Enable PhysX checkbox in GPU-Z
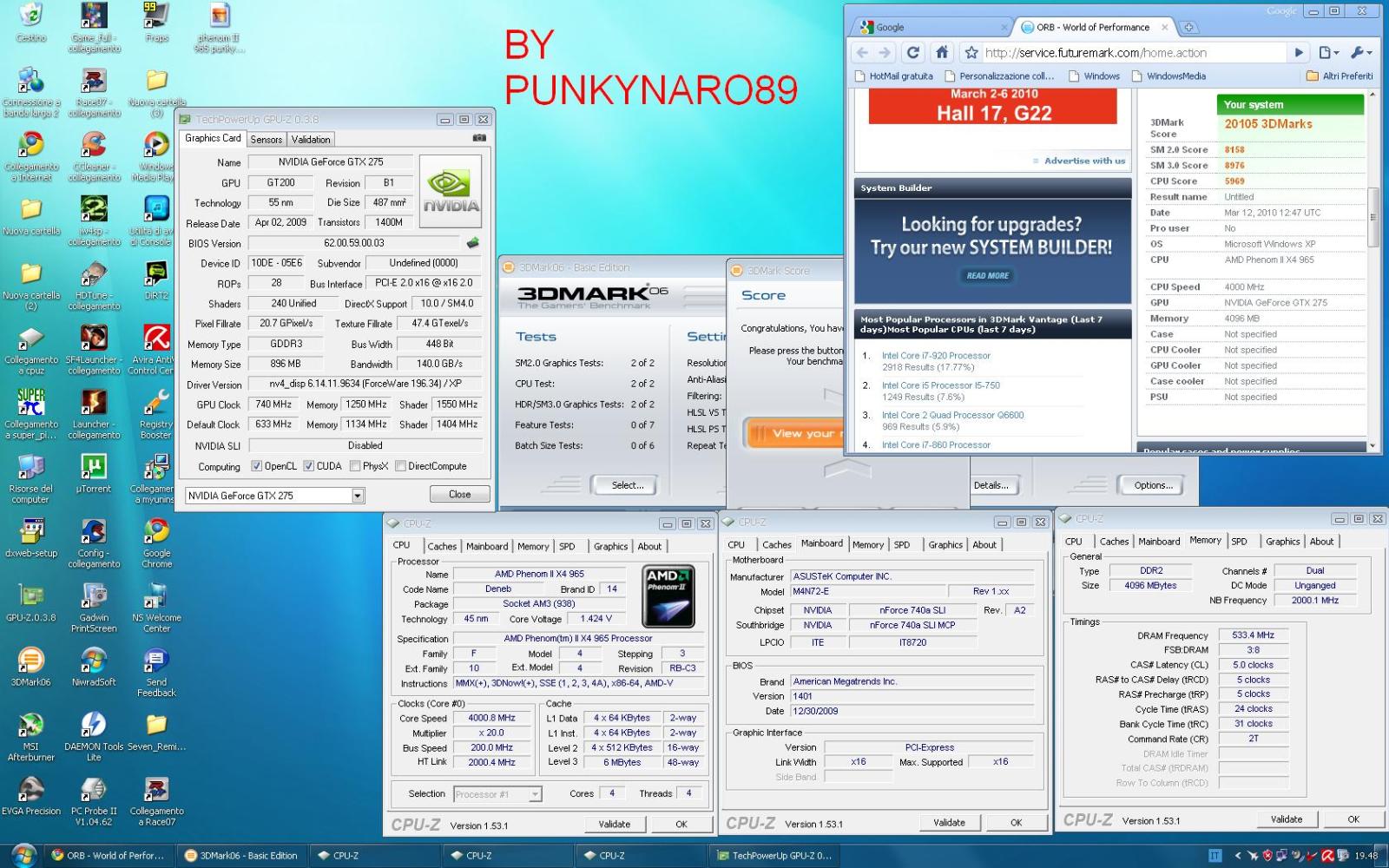Image resolution: width=1389 pixels, height=868 pixels. [x=355, y=466]
